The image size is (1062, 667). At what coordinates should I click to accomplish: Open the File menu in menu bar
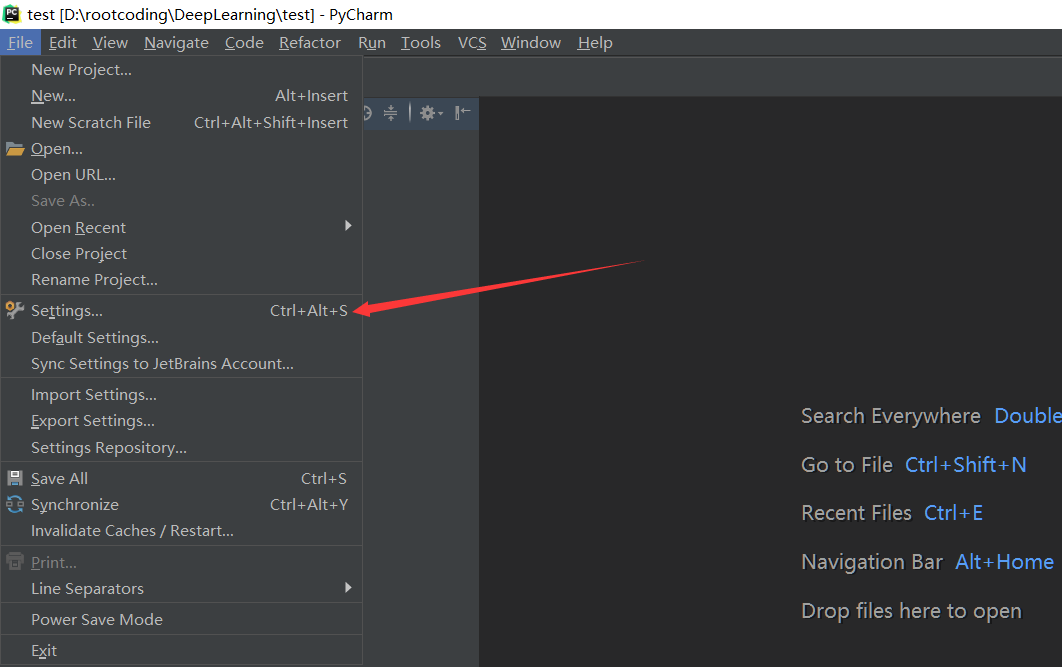pyautogui.click(x=20, y=43)
